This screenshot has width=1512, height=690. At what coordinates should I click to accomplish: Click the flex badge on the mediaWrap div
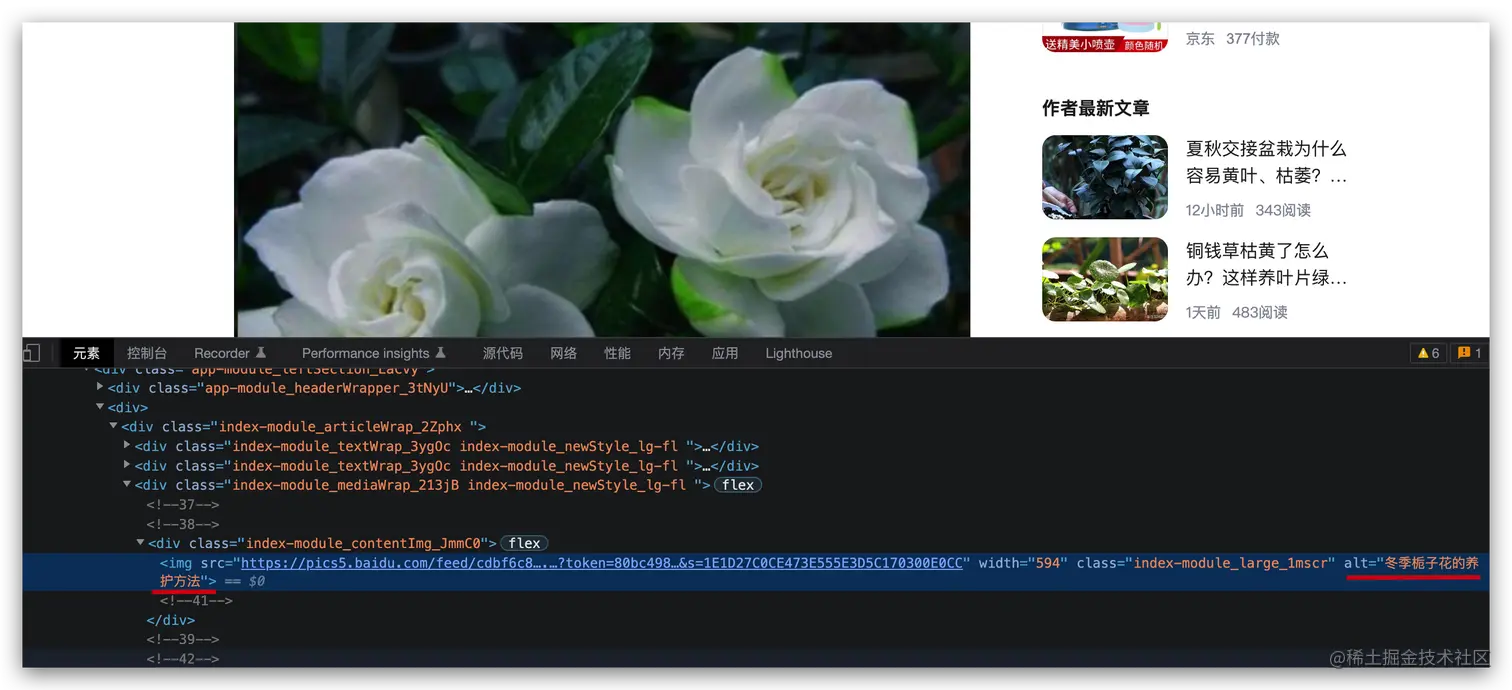coord(738,485)
